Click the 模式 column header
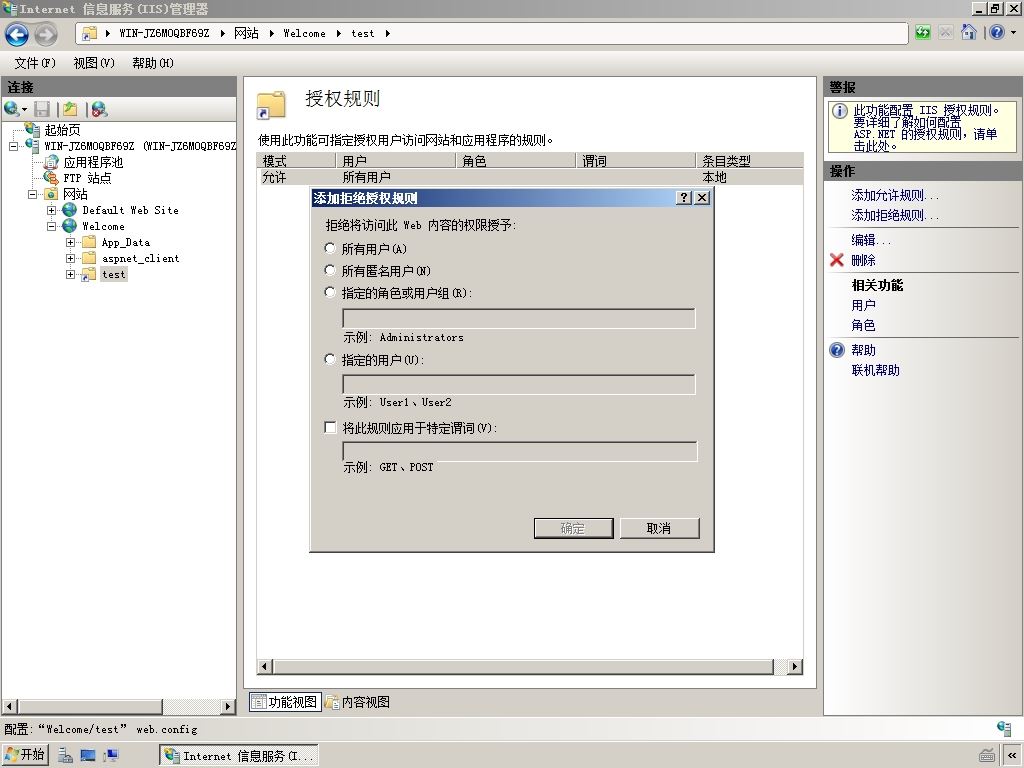 296,161
